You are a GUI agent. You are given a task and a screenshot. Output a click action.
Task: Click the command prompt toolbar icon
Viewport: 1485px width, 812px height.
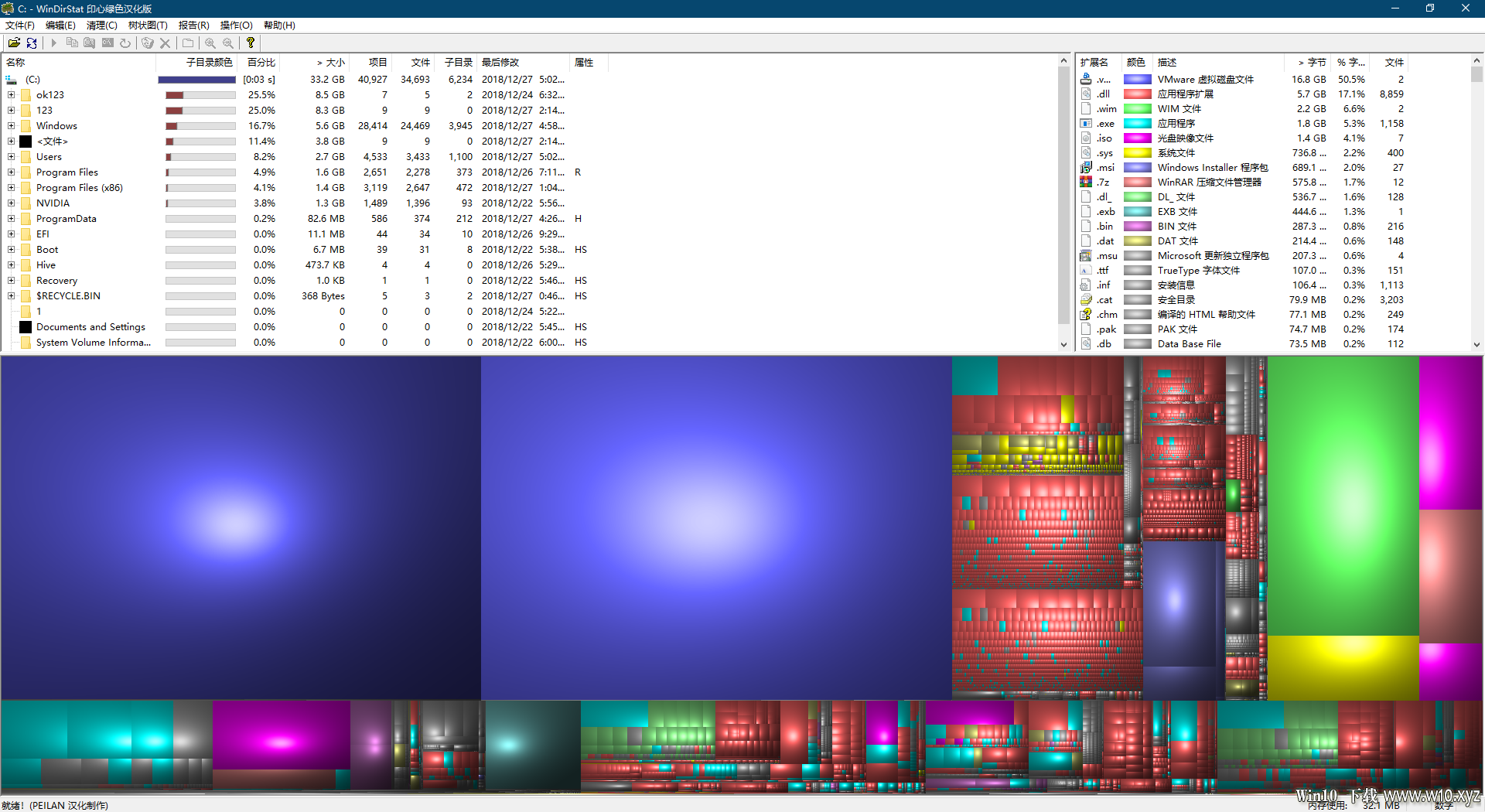click(108, 43)
